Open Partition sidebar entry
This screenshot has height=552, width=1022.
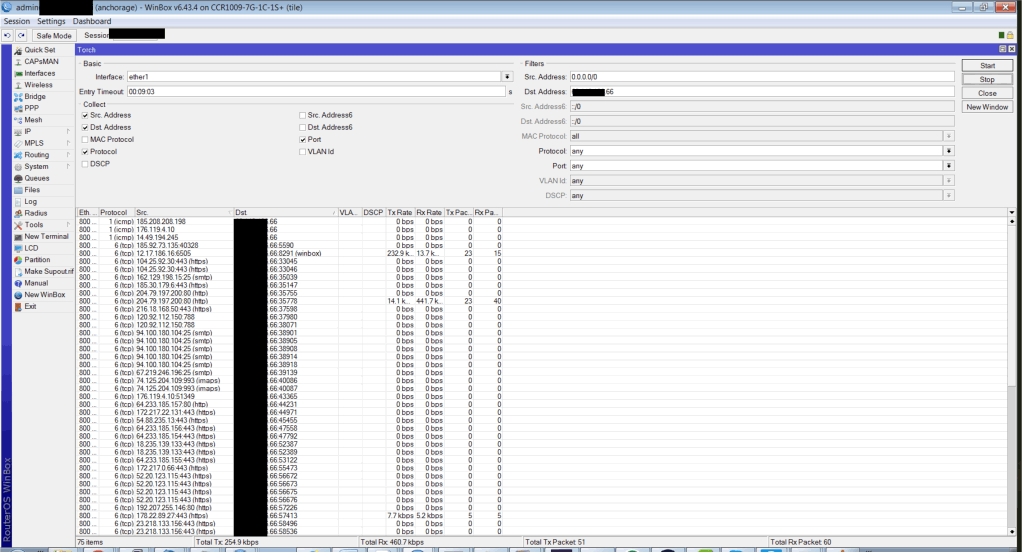tap(36, 259)
